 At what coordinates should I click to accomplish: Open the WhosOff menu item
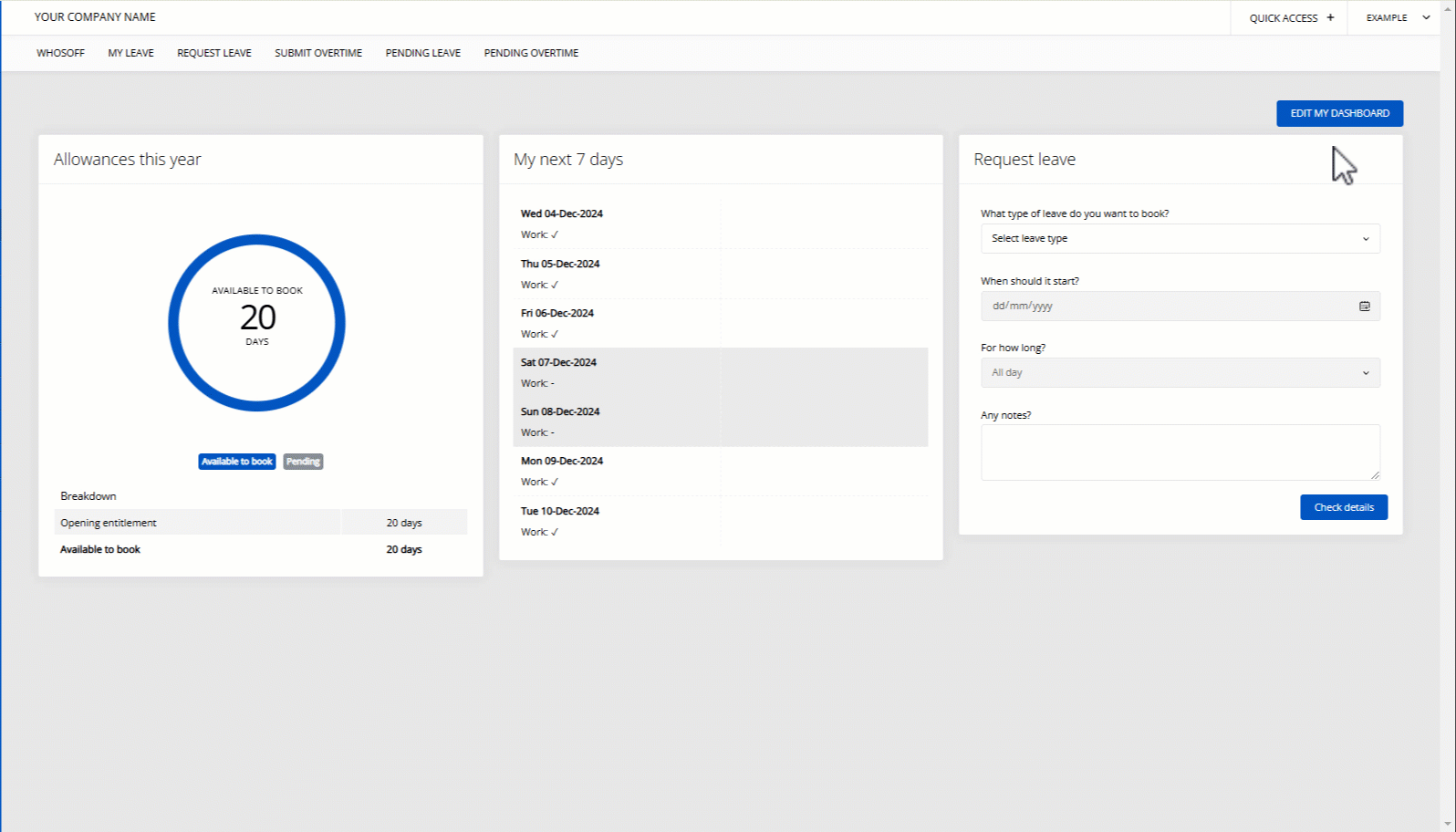(x=60, y=53)
